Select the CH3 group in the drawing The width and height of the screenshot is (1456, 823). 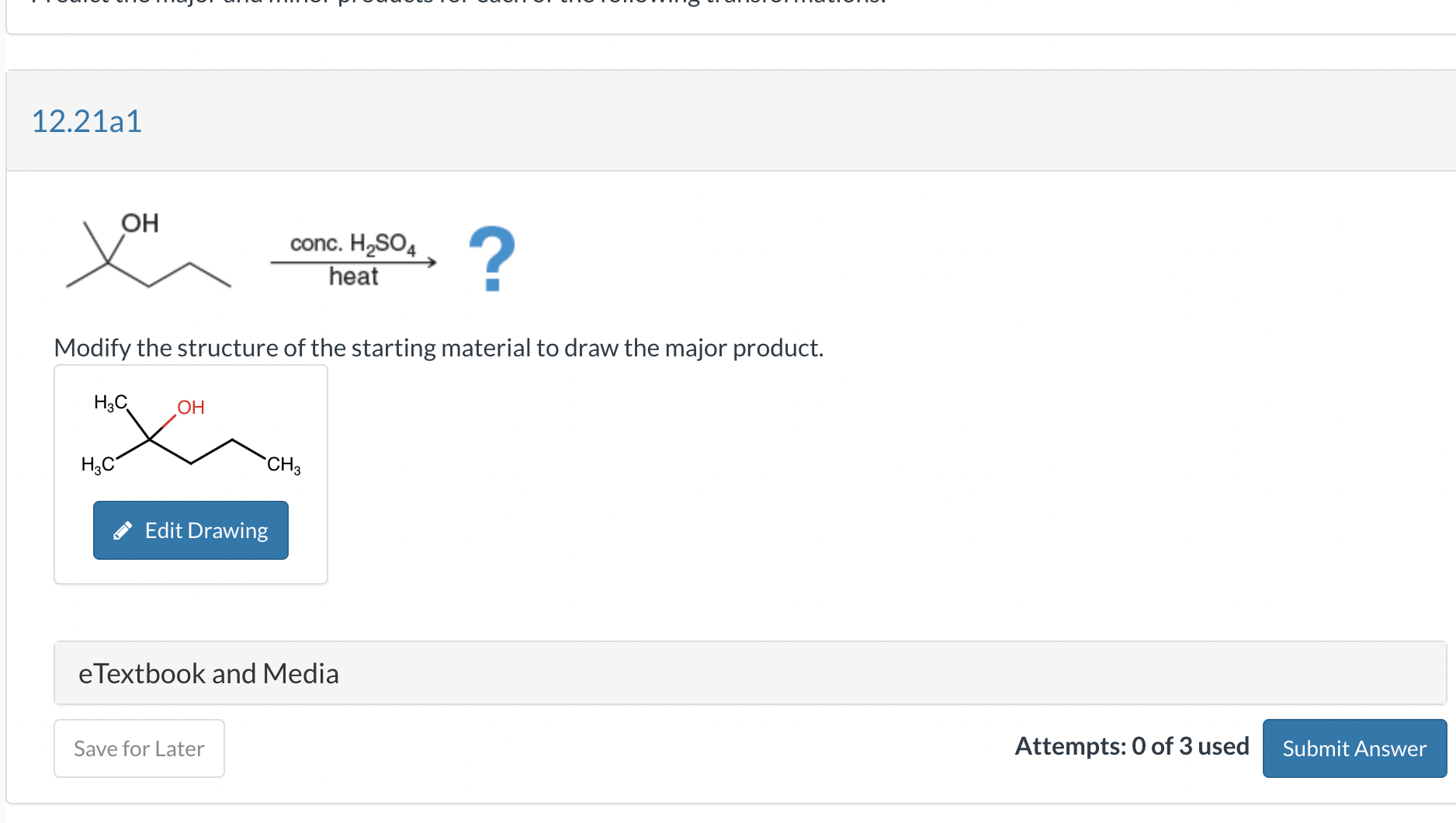[283, 464]
